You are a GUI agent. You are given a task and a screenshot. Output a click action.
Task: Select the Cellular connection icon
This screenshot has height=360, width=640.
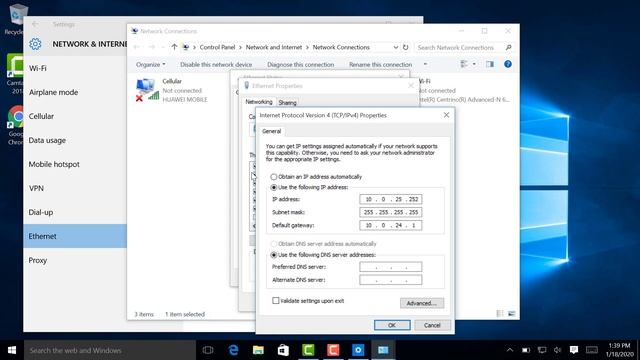pos(147,90)
